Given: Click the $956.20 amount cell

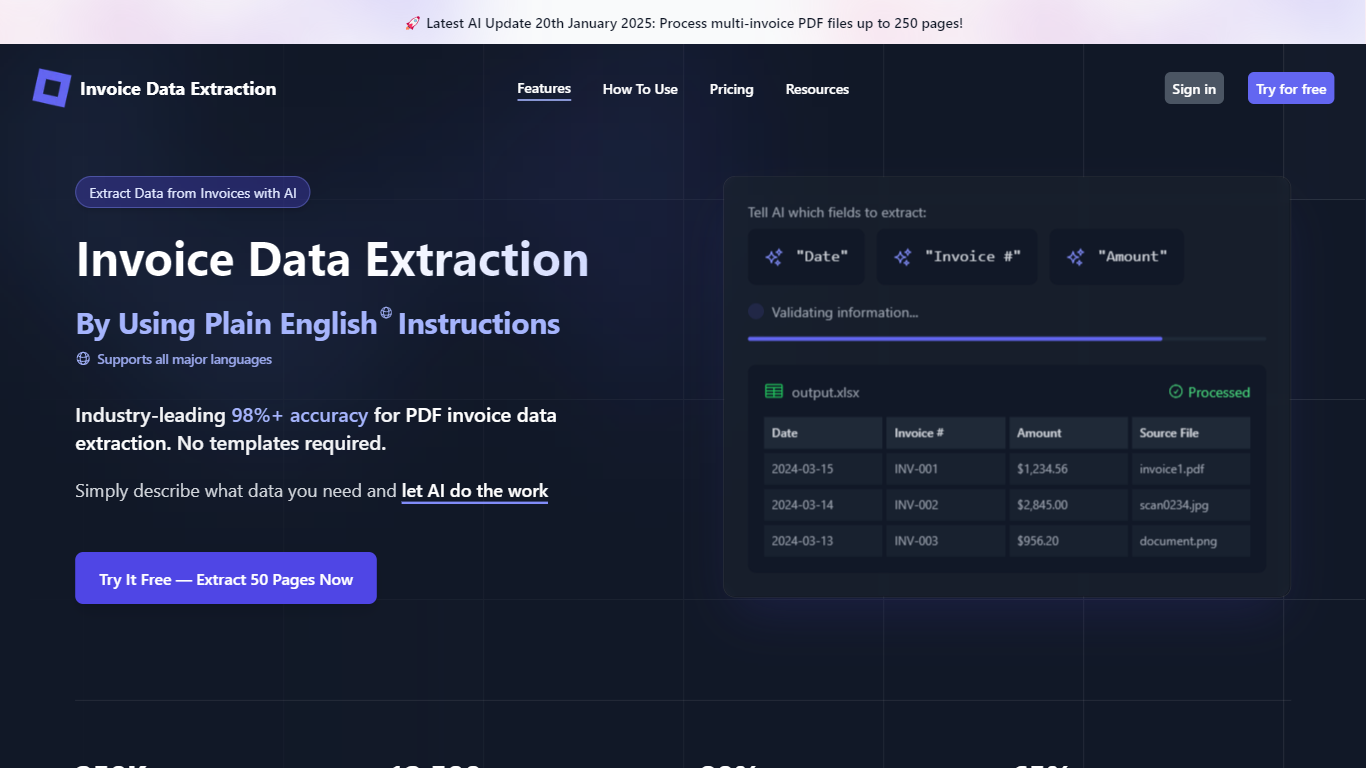Looking at the screenshot, I should click(1068, 541).
